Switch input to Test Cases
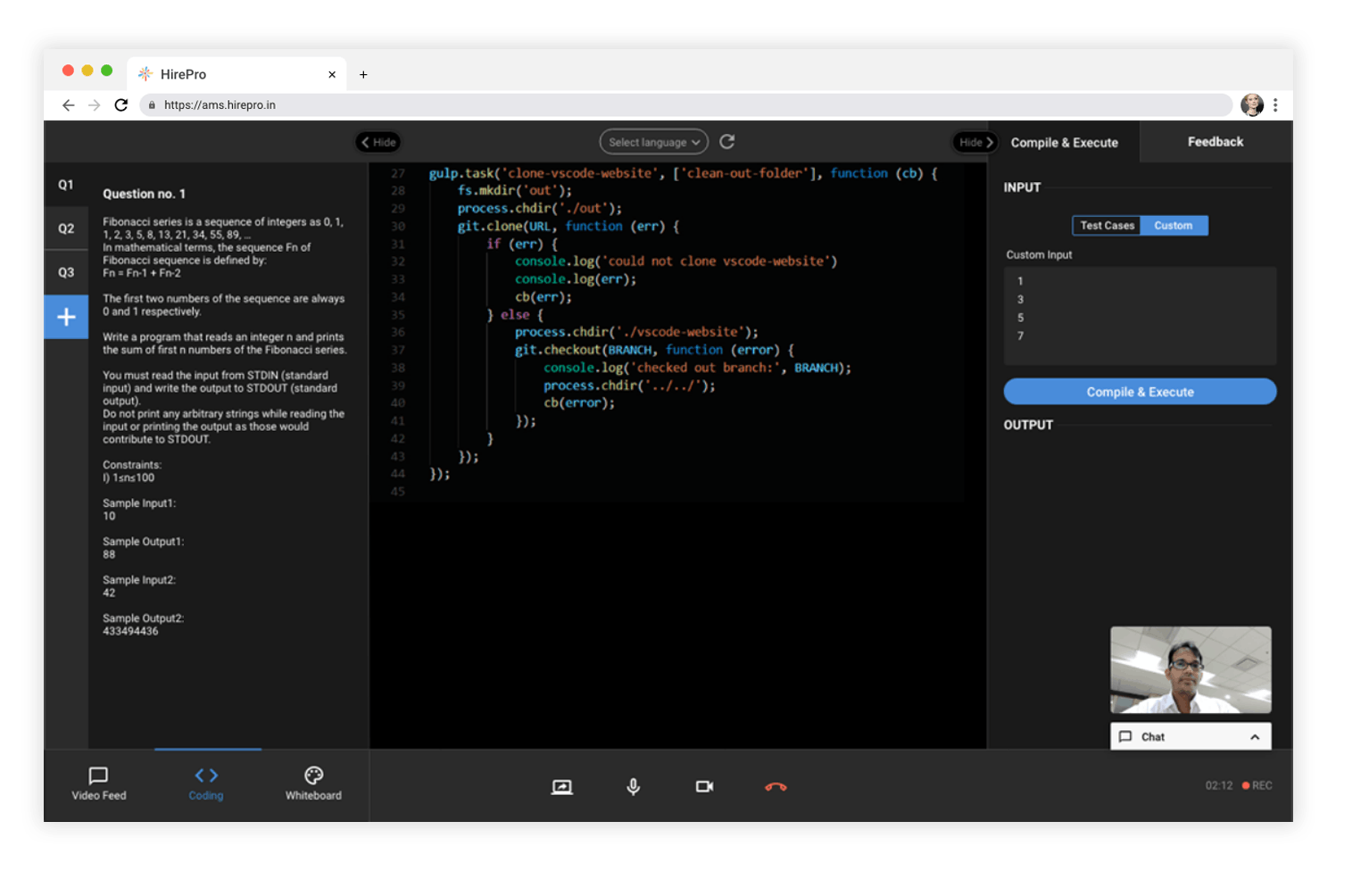Image resolution: width=1369 pixels, height=896 pixels. pos(1107,226)
